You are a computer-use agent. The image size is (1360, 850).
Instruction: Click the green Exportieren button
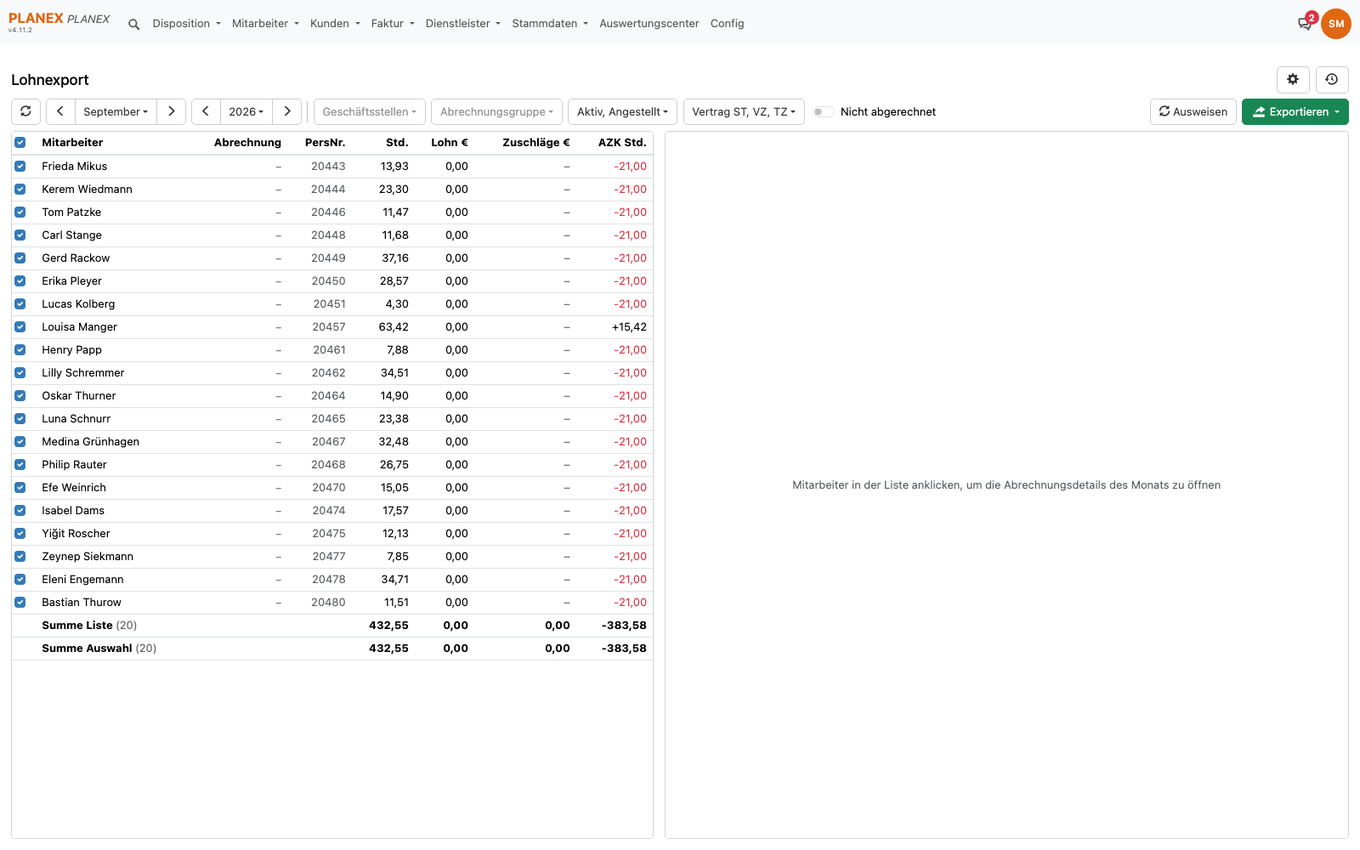point(1295,112)
